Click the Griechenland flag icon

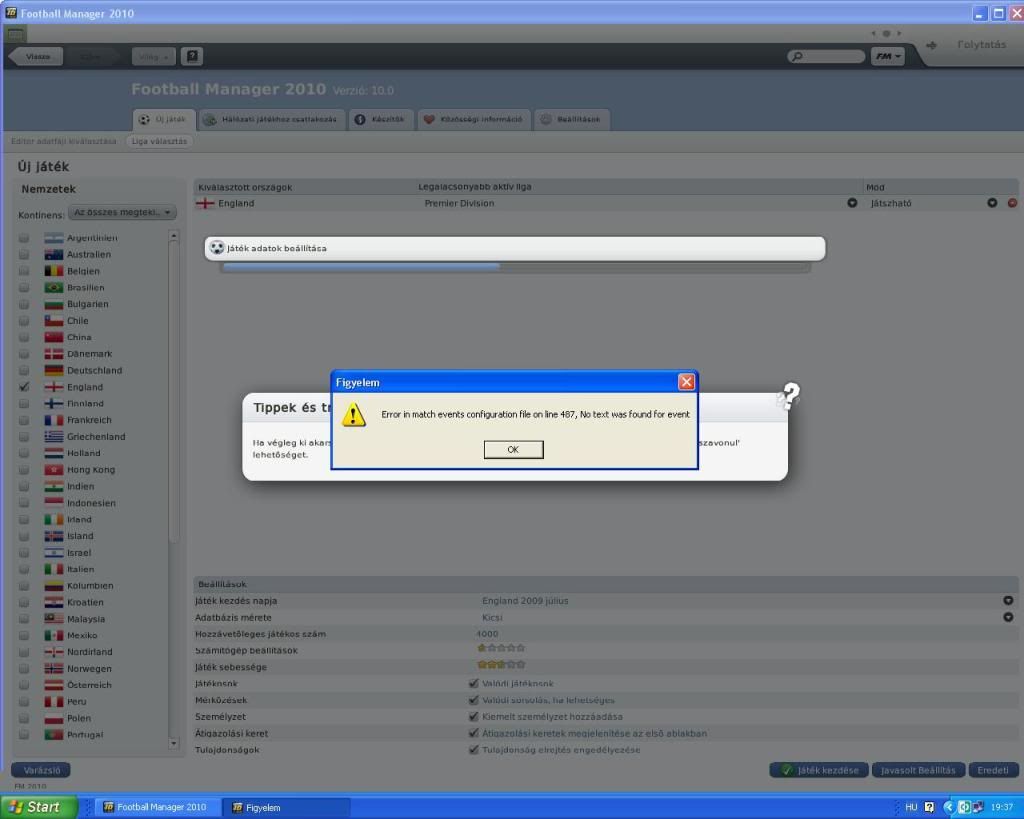tap(54, 436)
